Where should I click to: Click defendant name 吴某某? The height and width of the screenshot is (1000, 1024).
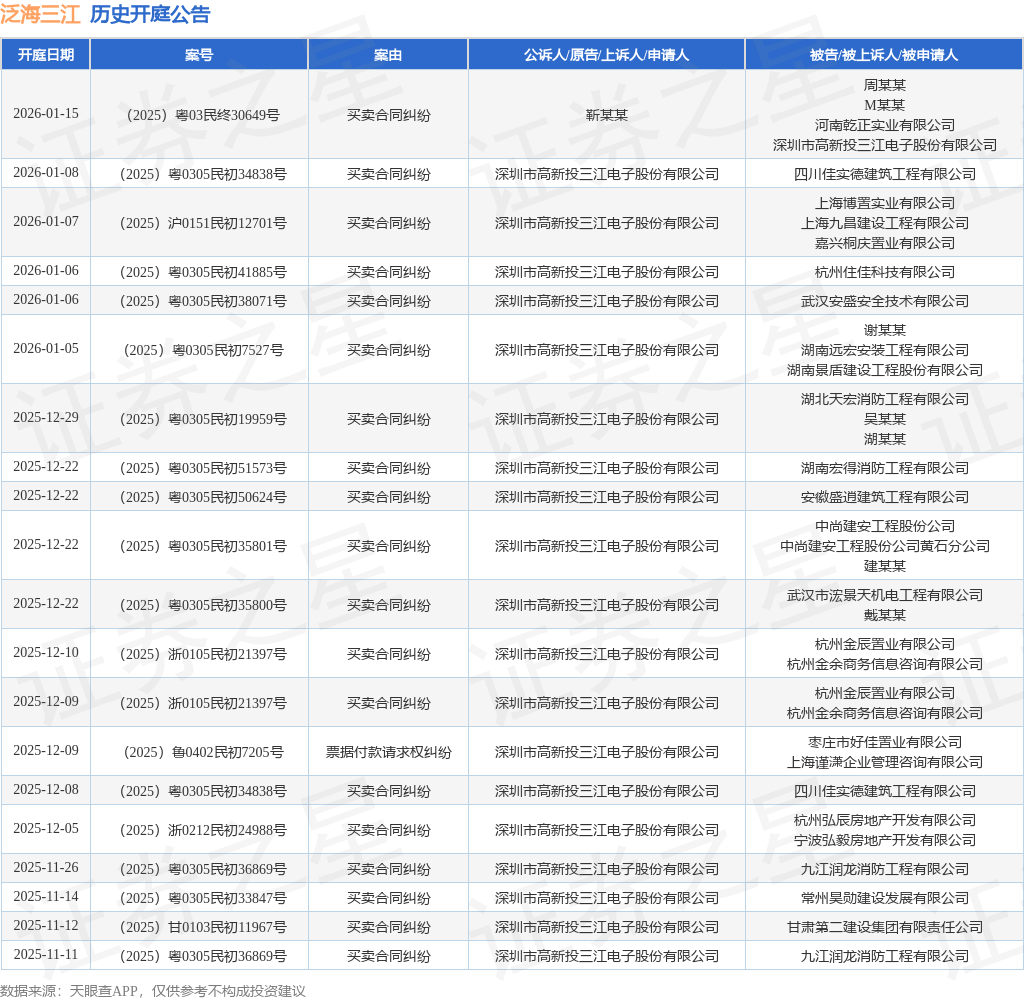[x=884, y=419]
